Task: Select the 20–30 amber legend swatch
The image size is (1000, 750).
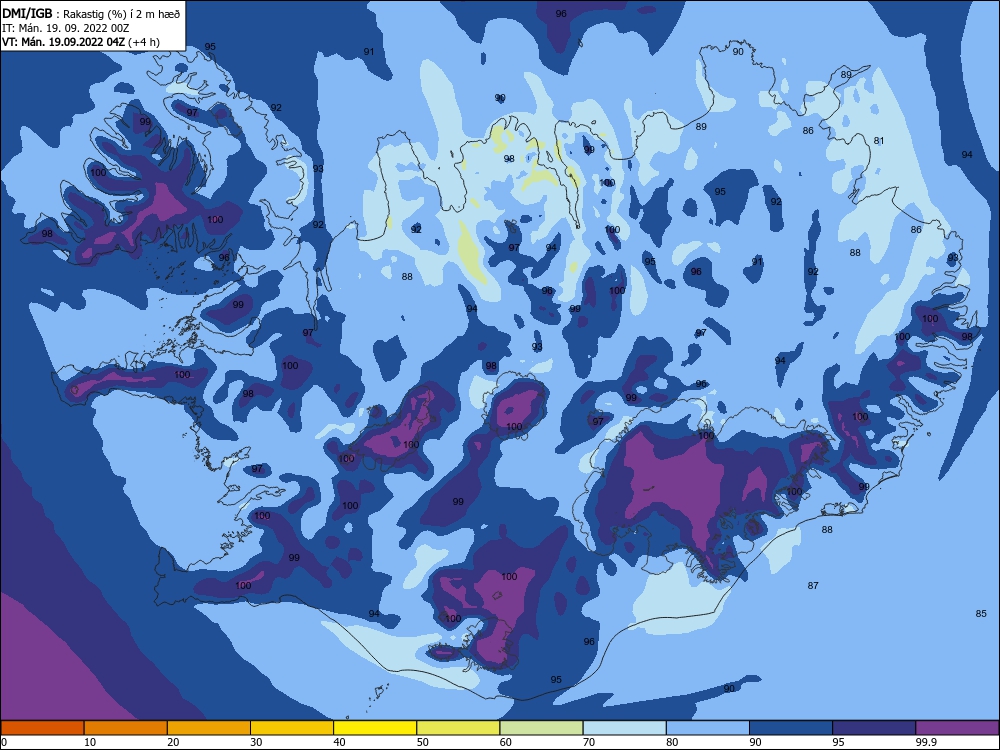Action: pyautogui.click(x=209, y=728)
